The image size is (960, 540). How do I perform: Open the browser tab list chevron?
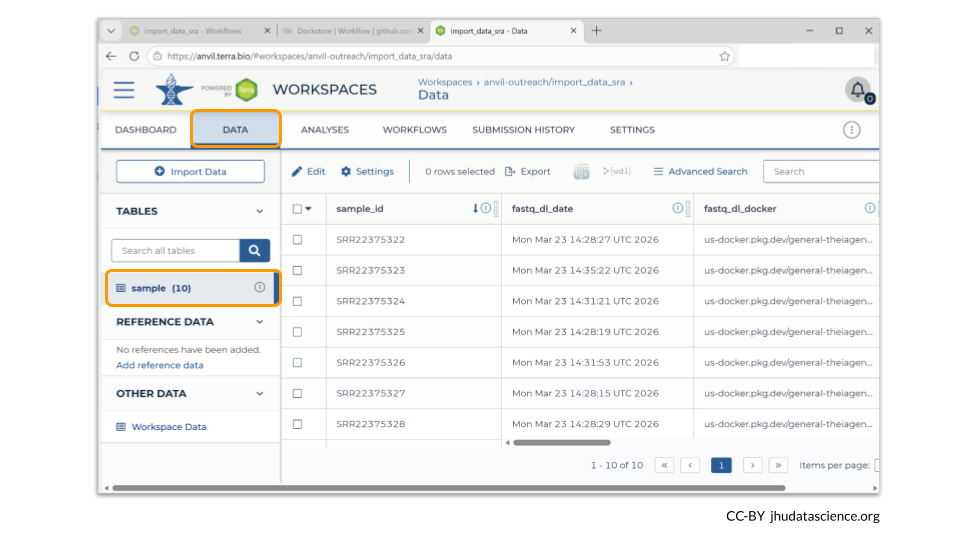click(111, 31)
